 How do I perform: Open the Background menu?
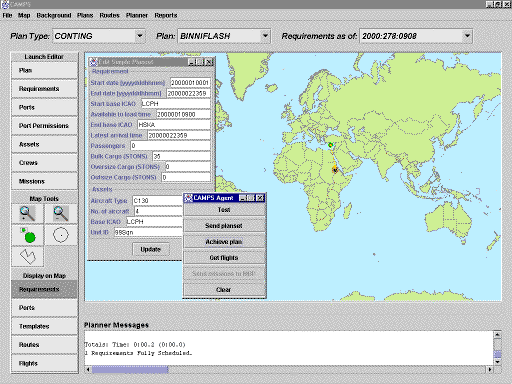point(54,15)
